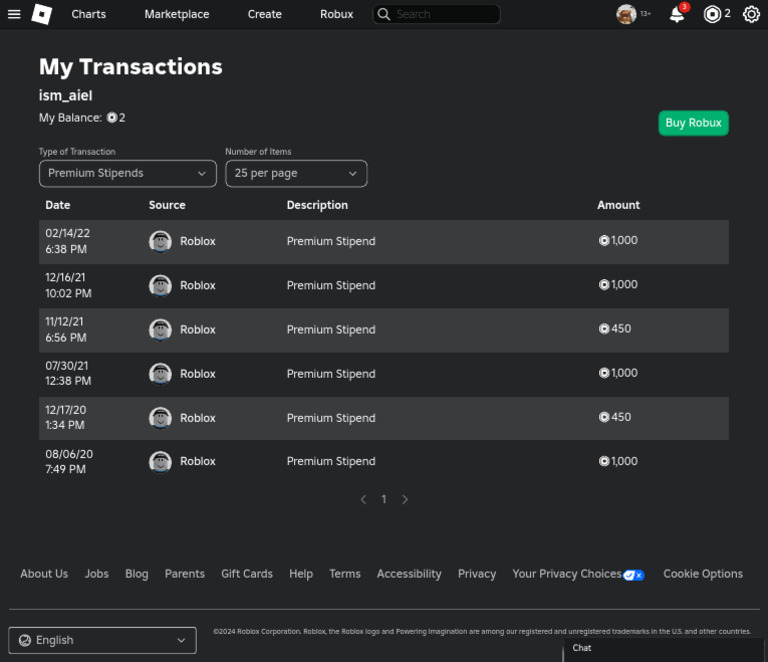Open the Charts menu
The height and width of the screenshot is (662, 768).
click(x=89, y=14)
